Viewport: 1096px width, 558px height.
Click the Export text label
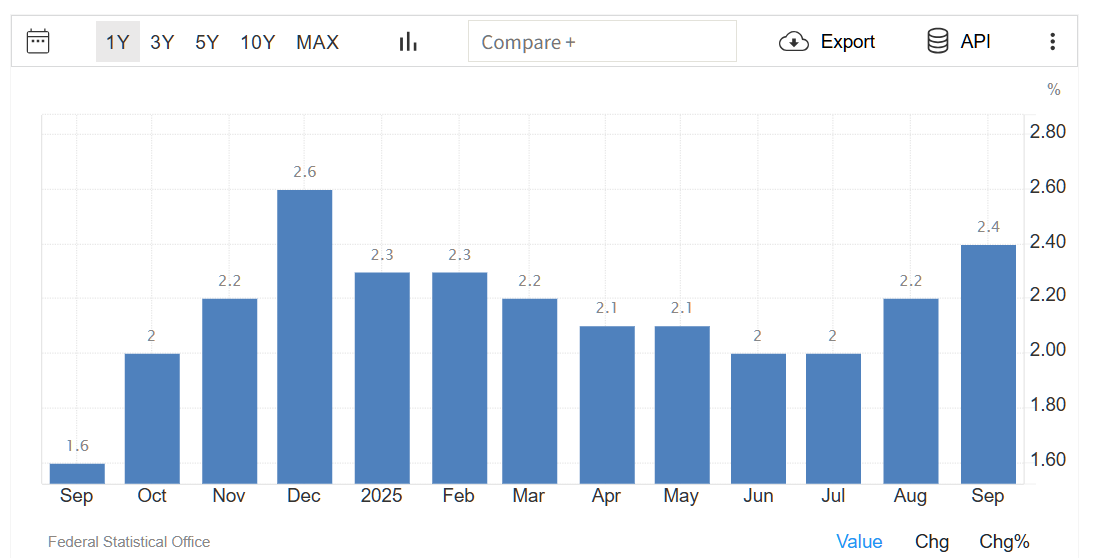click(x=847, y=42)
